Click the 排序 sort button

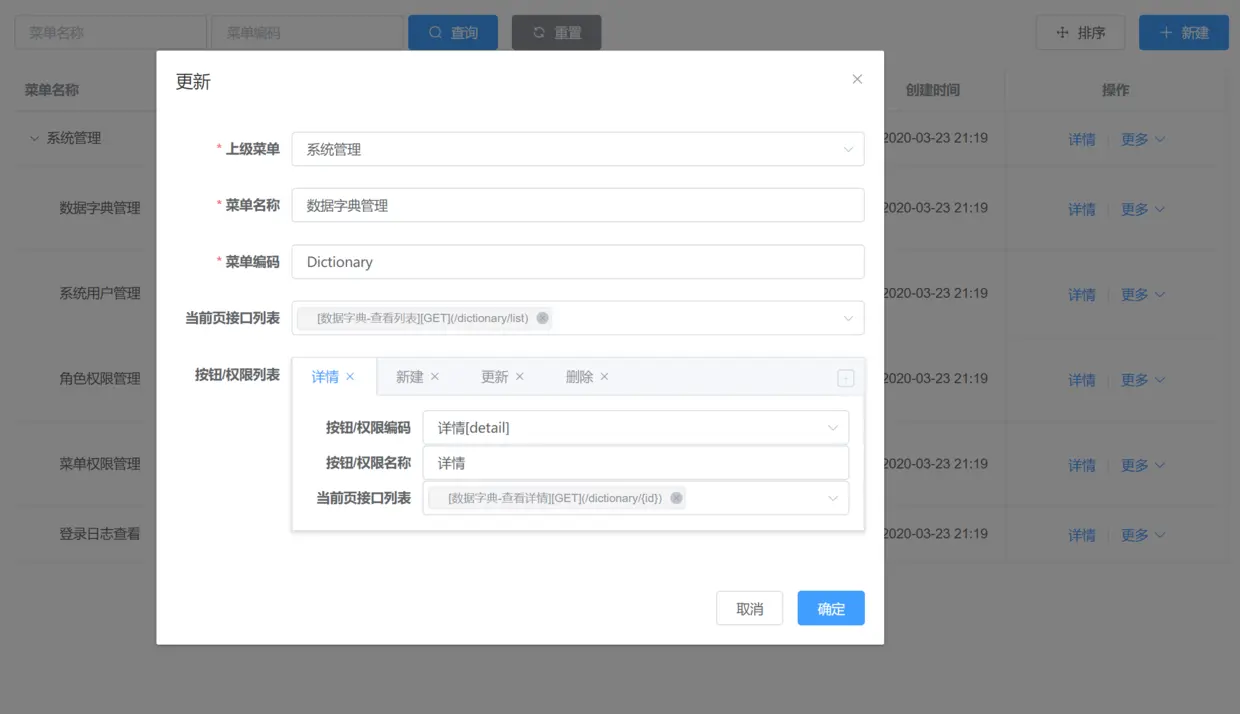1080,32
